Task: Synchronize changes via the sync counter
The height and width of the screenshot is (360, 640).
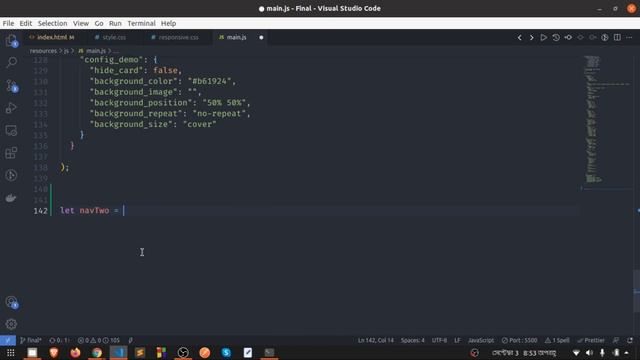Action: 60,340
